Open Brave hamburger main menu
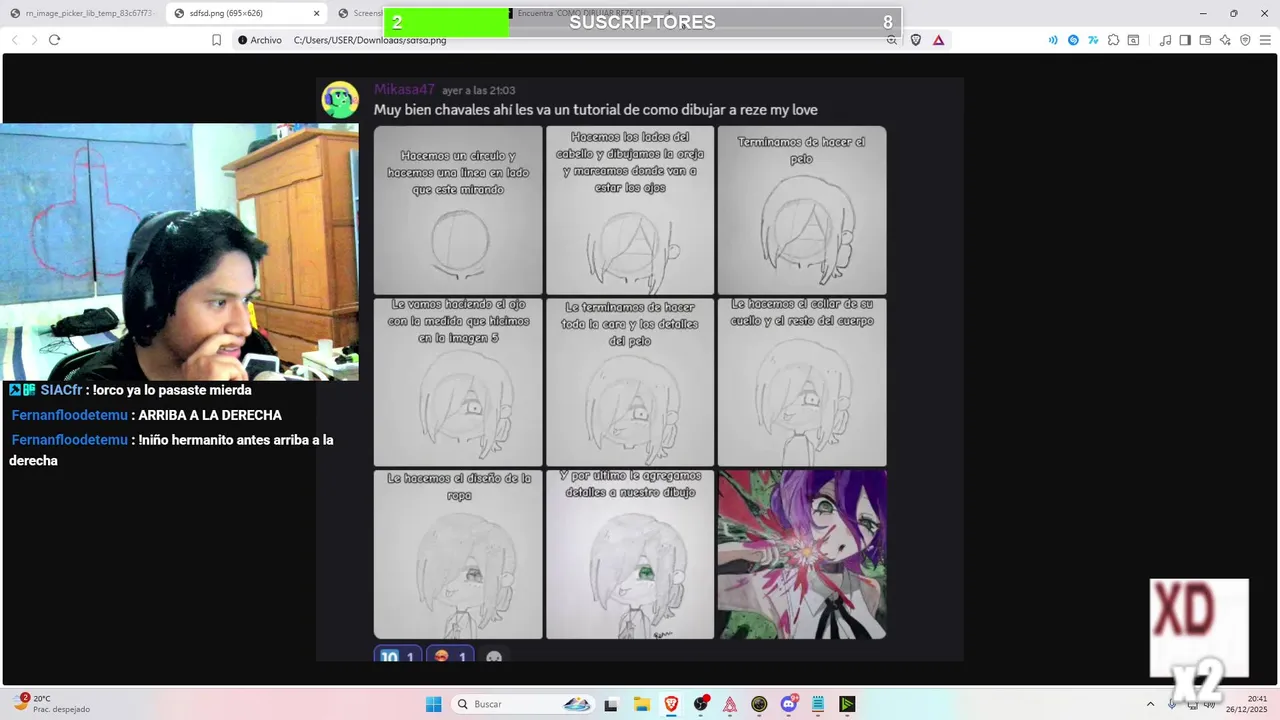This screenshot has width=1280, height=720. coord(1265,40)
